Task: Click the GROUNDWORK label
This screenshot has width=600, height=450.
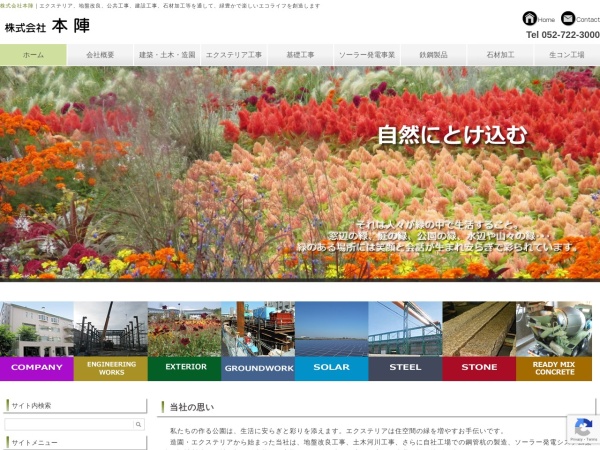Action: tap(258, 368)
